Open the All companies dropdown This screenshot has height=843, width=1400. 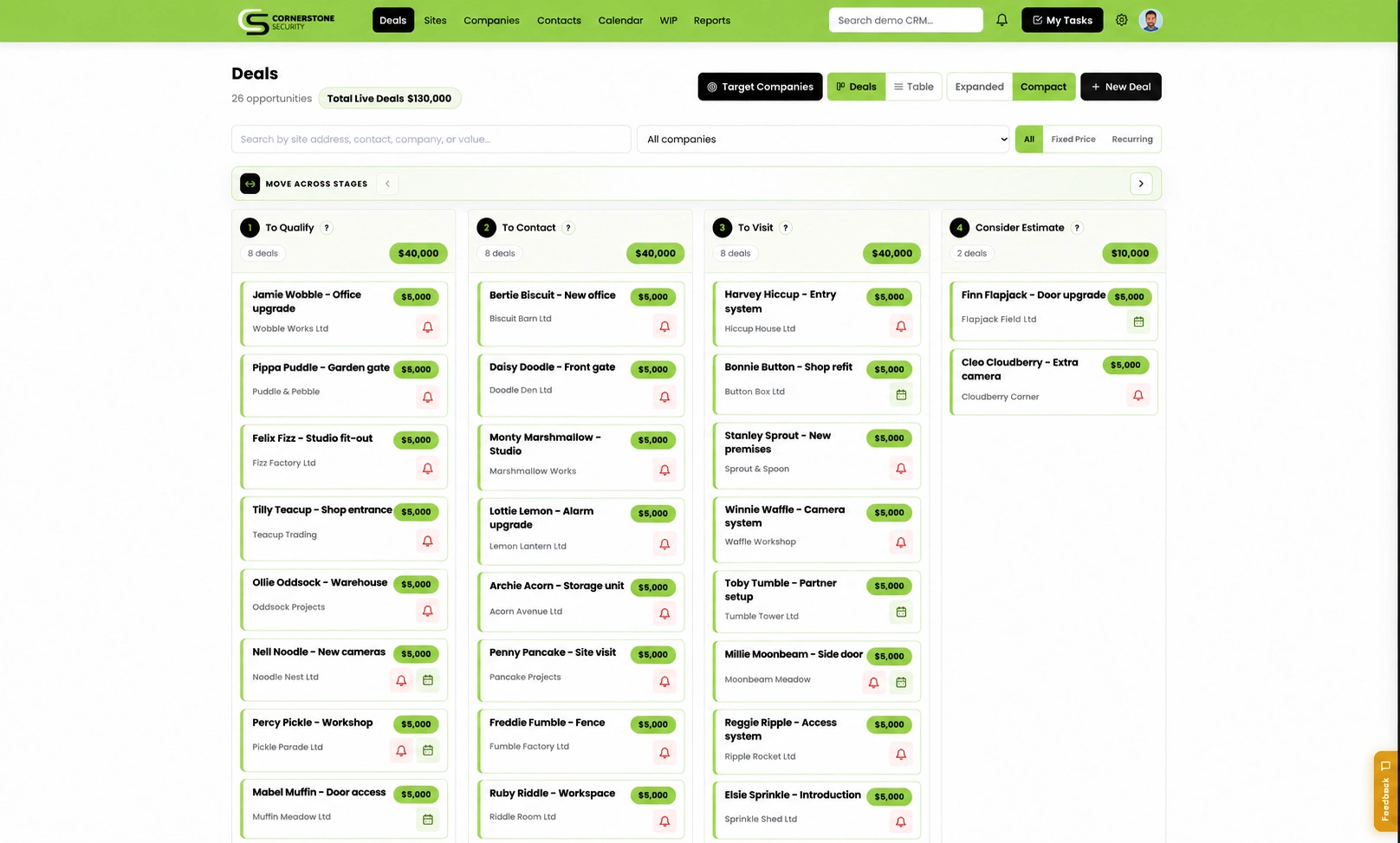[823, 139]
